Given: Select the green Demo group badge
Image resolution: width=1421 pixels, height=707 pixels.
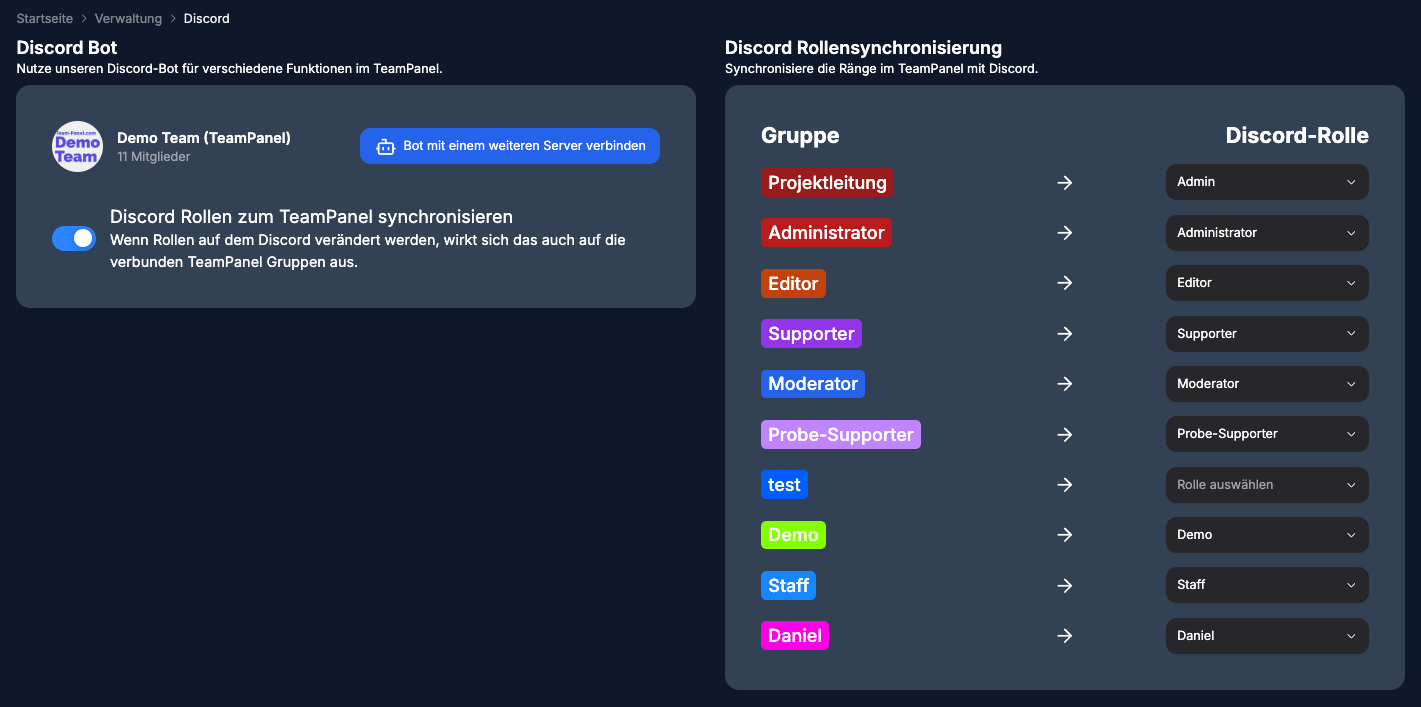Looking at the screenshot, I should pos(793,535).
